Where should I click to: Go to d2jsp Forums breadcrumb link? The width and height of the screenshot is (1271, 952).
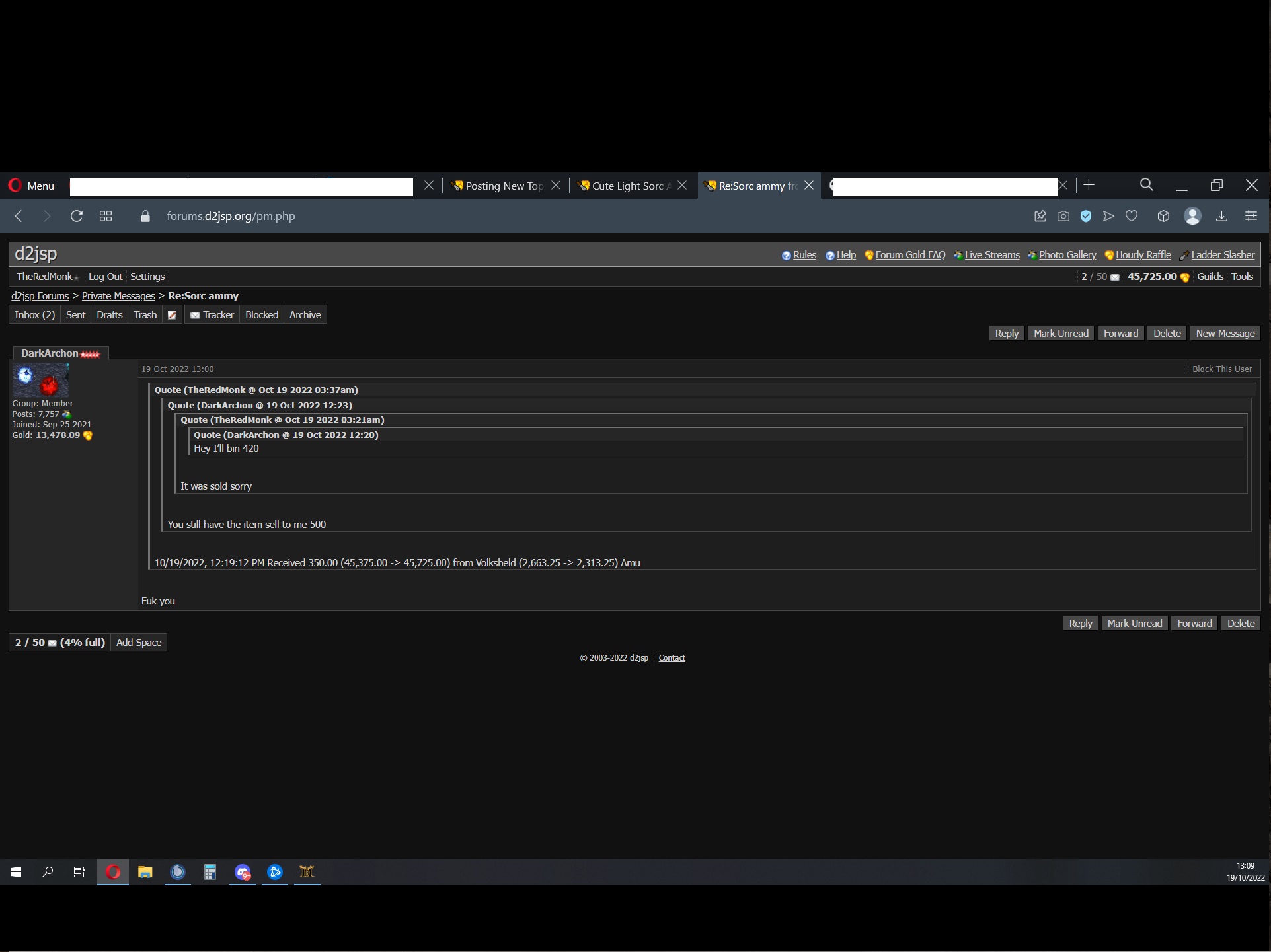tap(40, 296)
